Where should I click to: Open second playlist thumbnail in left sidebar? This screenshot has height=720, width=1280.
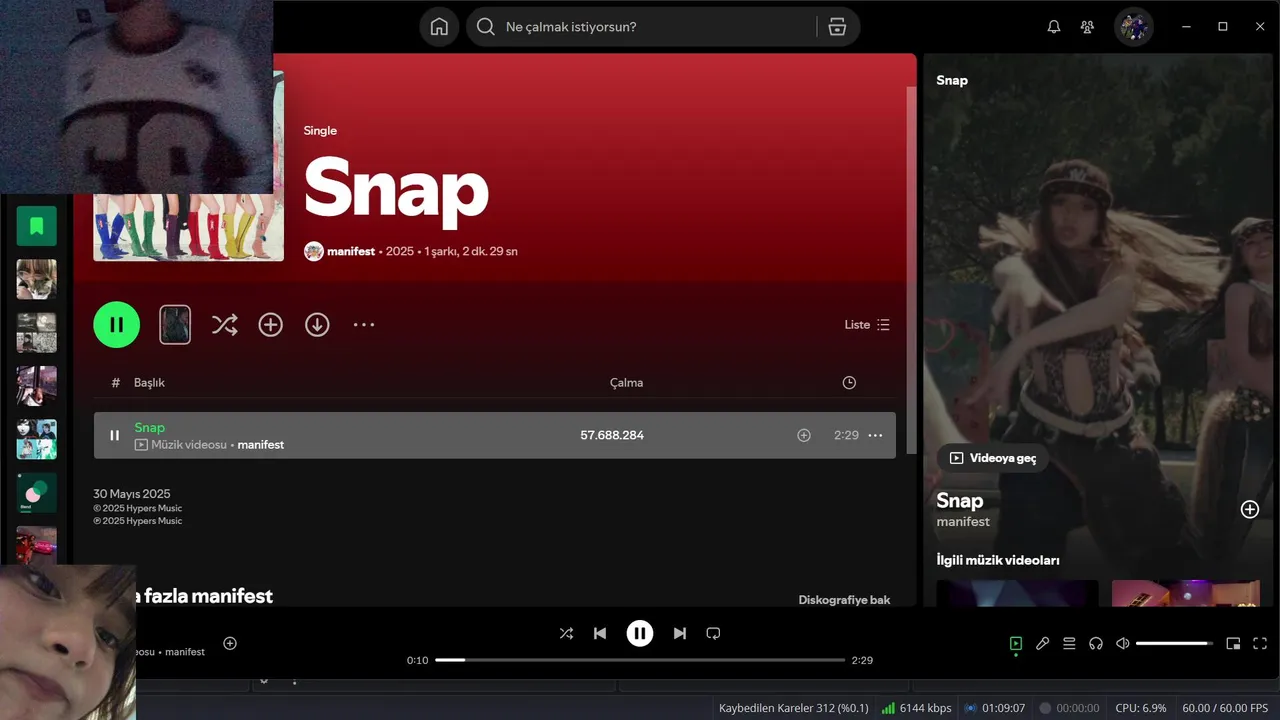37,332
